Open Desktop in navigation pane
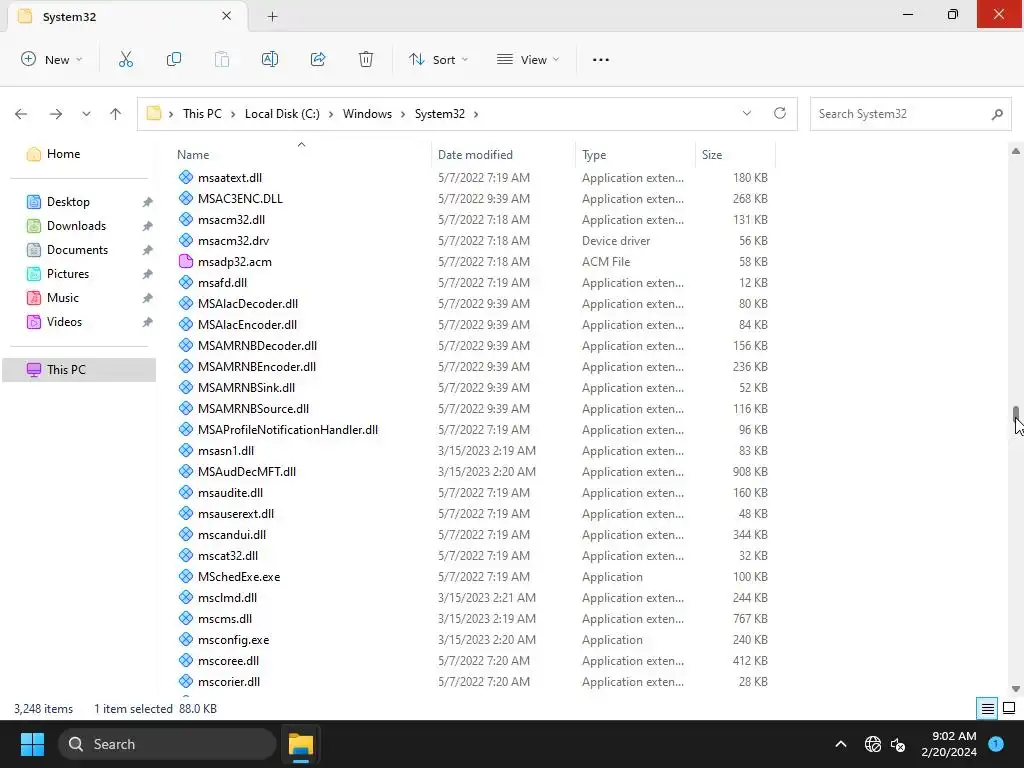Viewport: 1024px width, 768px height. 68,202
